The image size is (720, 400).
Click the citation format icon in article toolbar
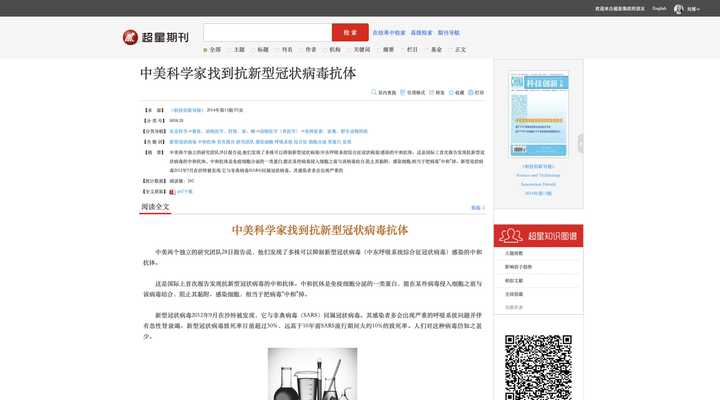(x=403, y=92)
